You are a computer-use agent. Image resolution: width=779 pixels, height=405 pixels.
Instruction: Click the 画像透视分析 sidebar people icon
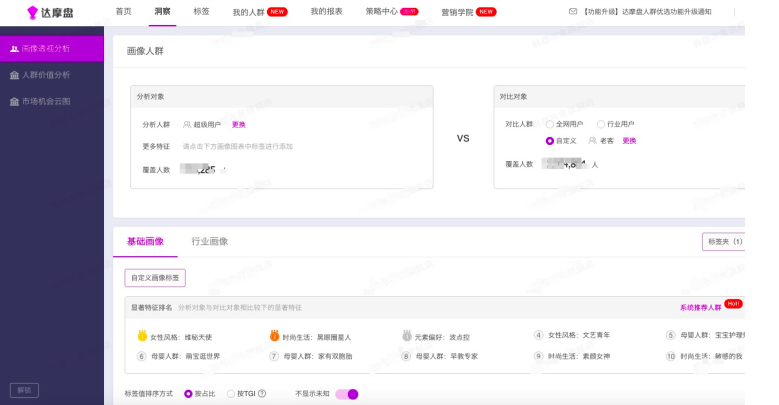(14, 49)
